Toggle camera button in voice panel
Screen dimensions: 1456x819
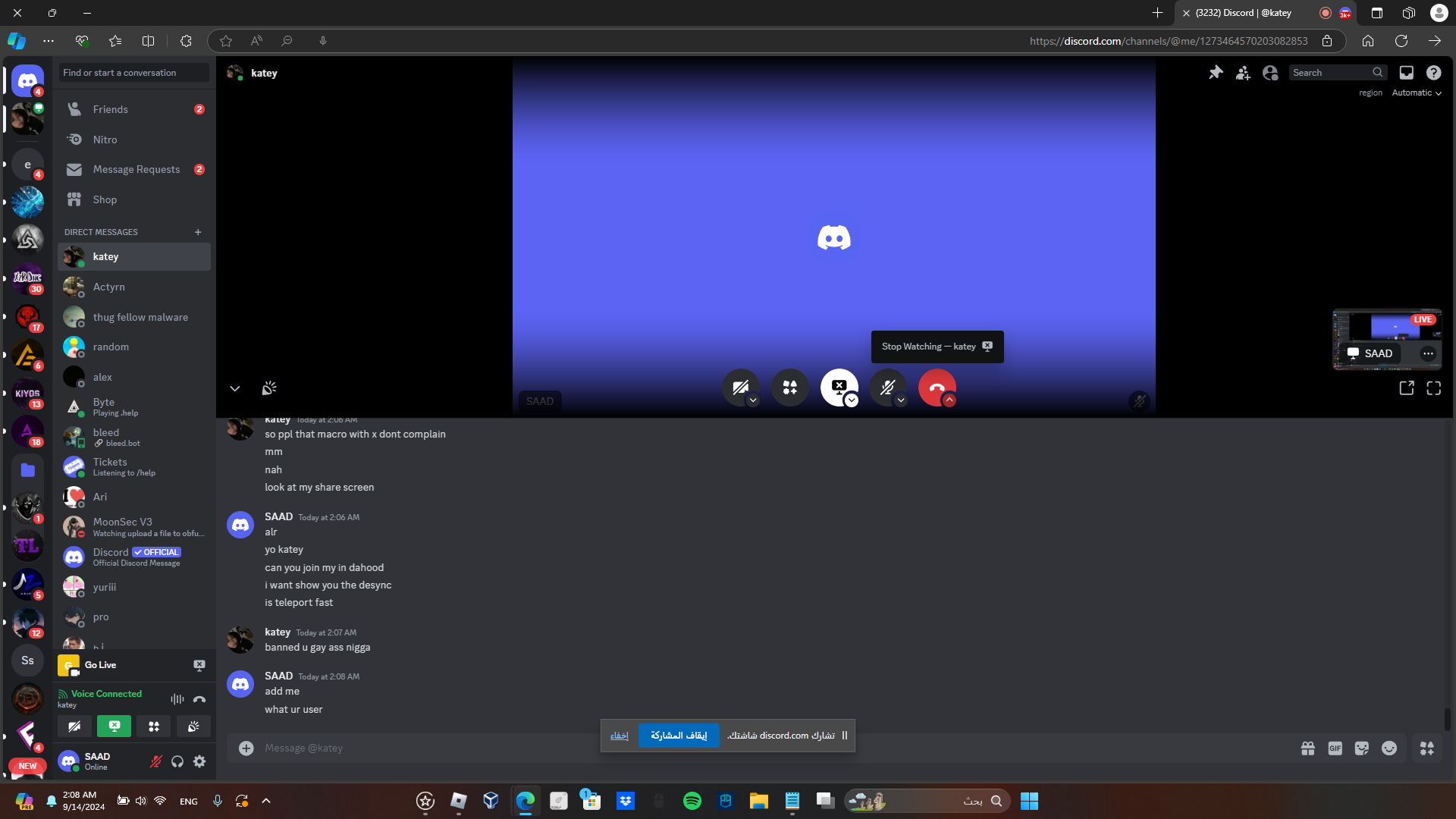pos(74,726)
